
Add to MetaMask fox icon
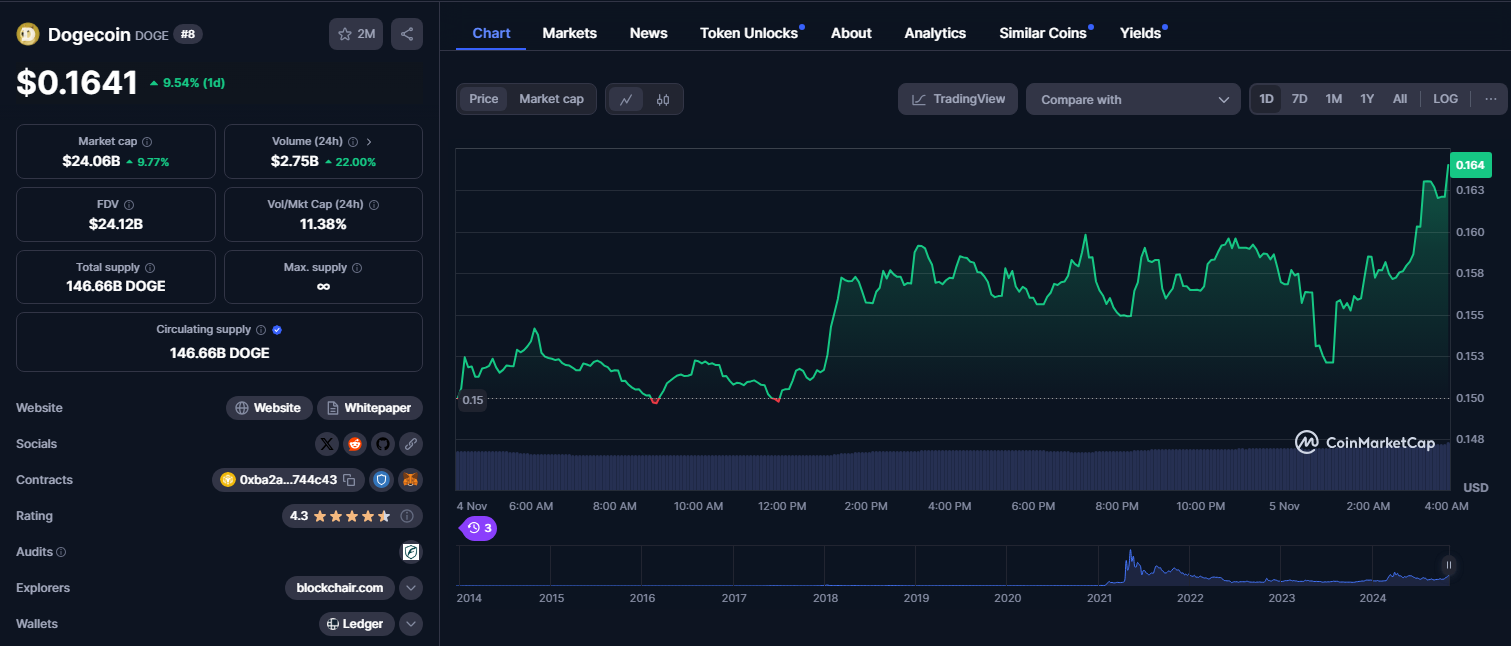(x=410, y=480)
